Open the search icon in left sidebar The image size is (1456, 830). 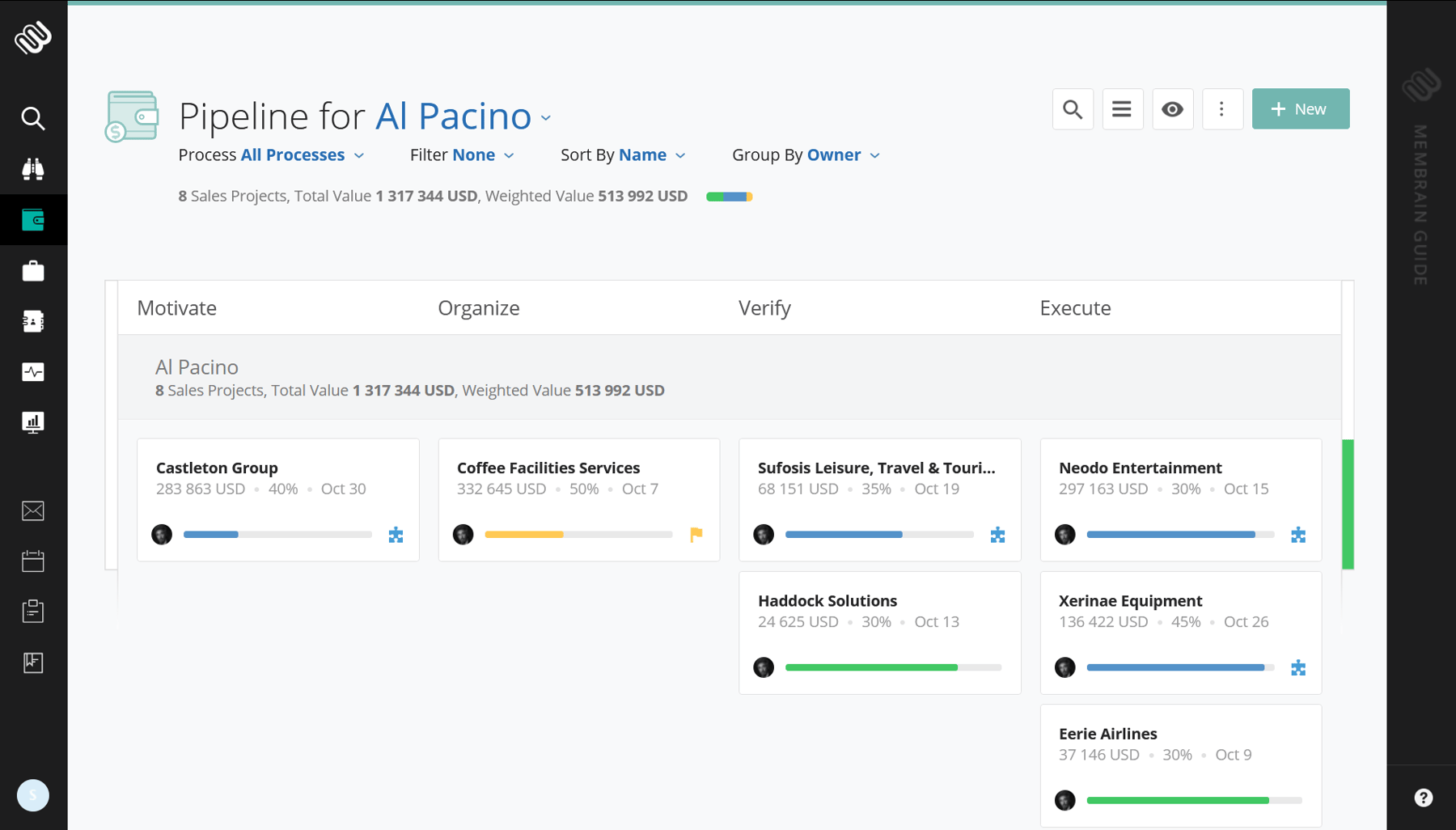[33, 118]
